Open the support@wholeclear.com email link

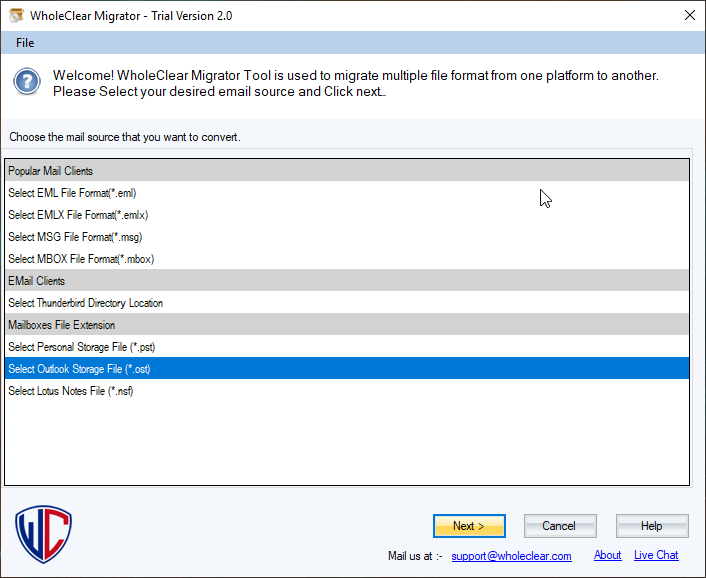[511, 556]
